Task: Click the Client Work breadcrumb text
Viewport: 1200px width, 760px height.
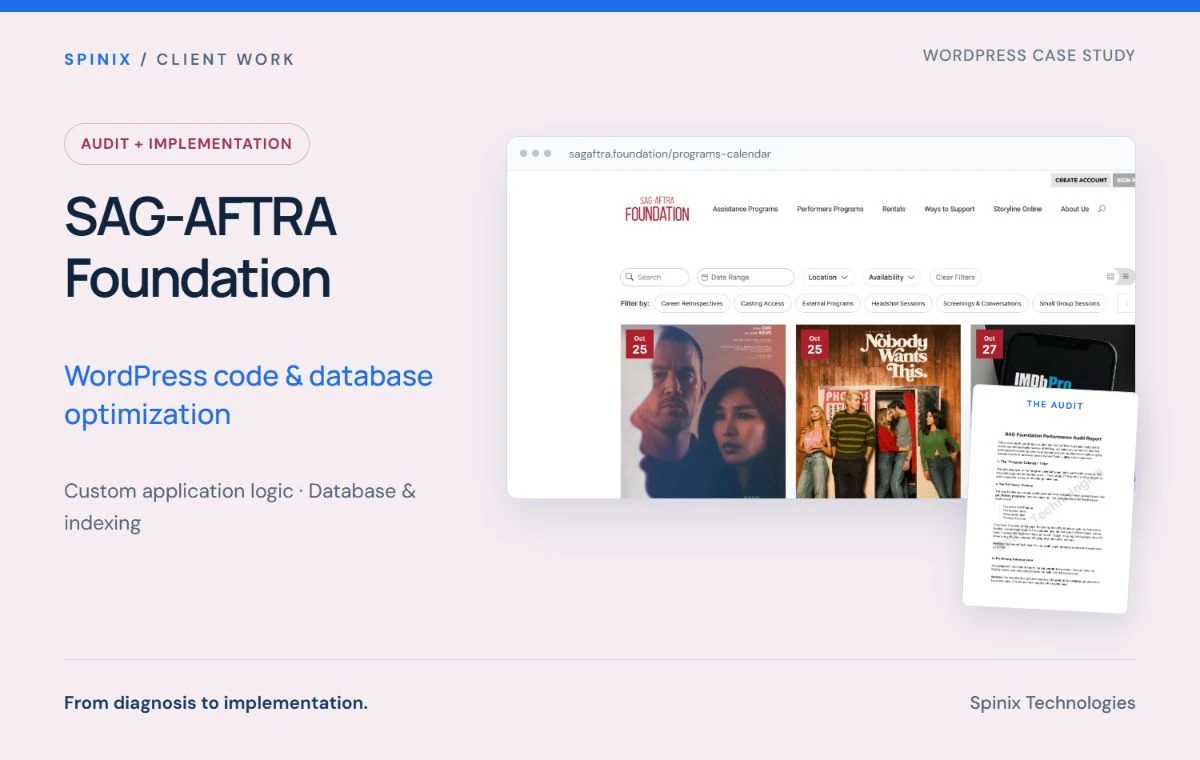Action: [226, 59]
